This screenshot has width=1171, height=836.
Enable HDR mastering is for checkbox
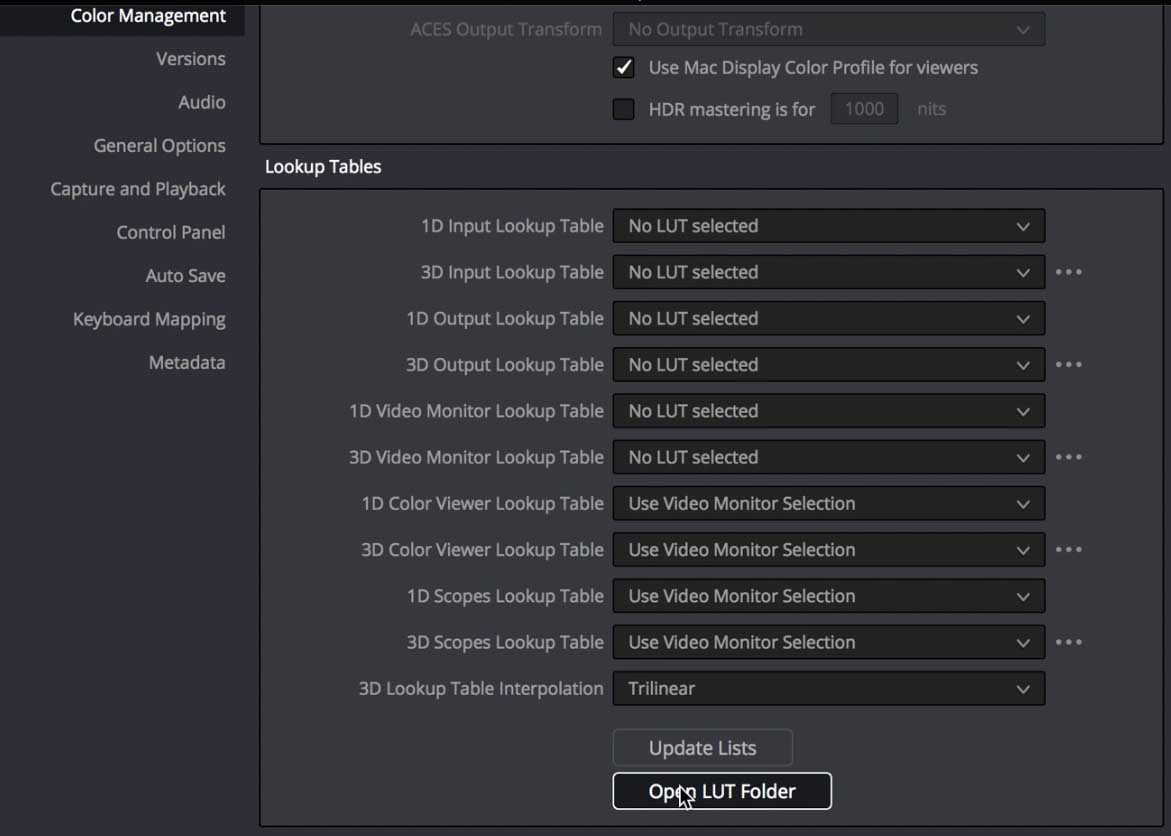click(x=624, y=109)
